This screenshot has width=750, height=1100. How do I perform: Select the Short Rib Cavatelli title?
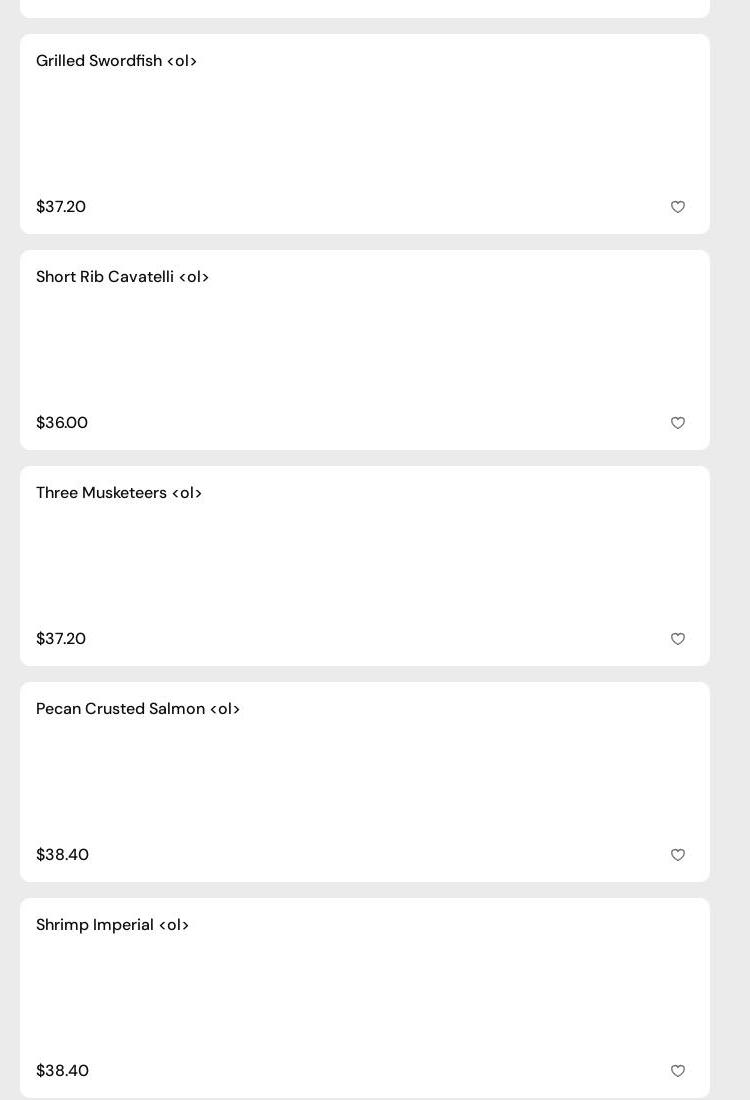(122, 277)
